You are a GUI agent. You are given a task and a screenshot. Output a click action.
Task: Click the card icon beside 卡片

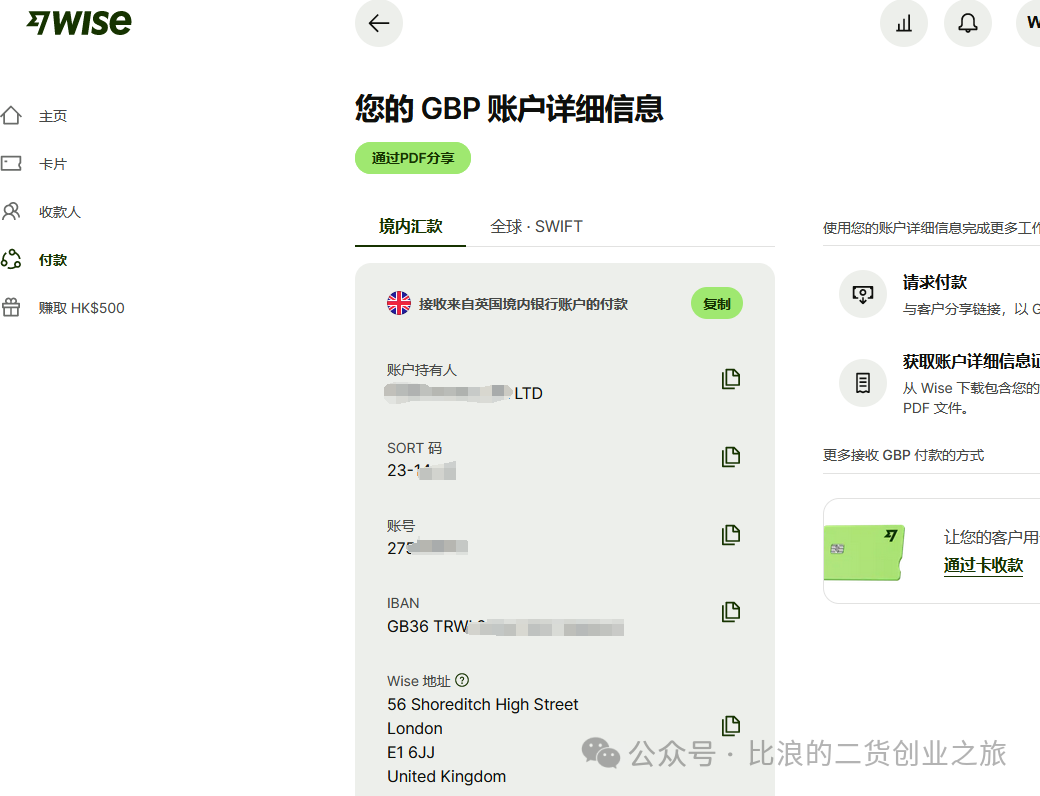point(11,163)
